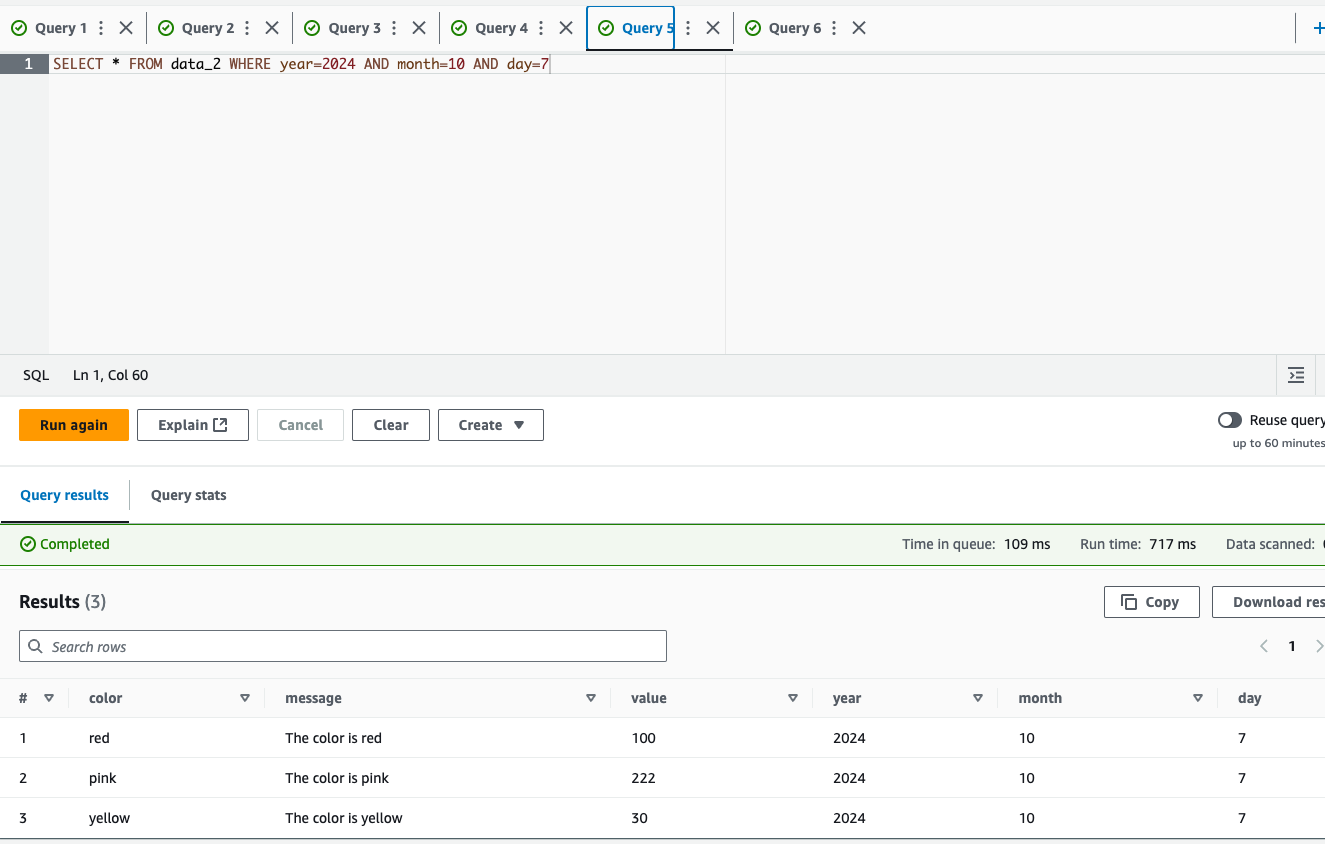
Task: Select the cell 'The color is pink'
Action: 337,778
